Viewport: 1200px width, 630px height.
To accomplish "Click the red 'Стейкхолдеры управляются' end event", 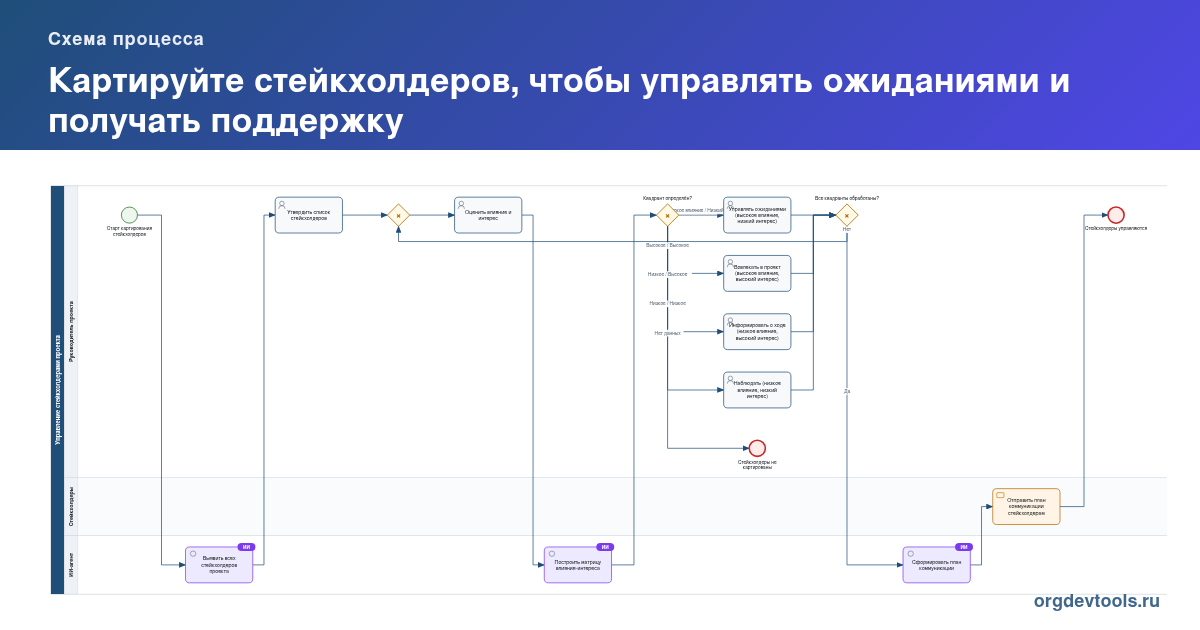I will pos(1116,215).
